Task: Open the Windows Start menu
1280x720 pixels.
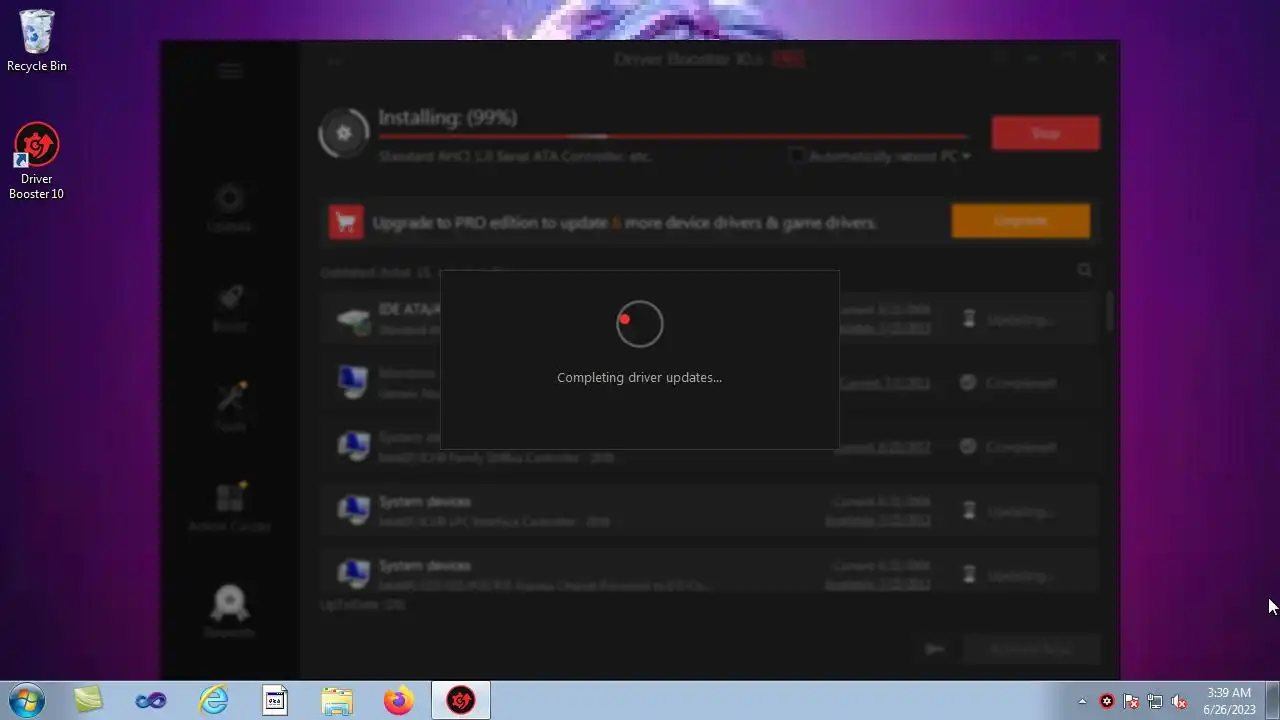Action: [x=27, y=700]
